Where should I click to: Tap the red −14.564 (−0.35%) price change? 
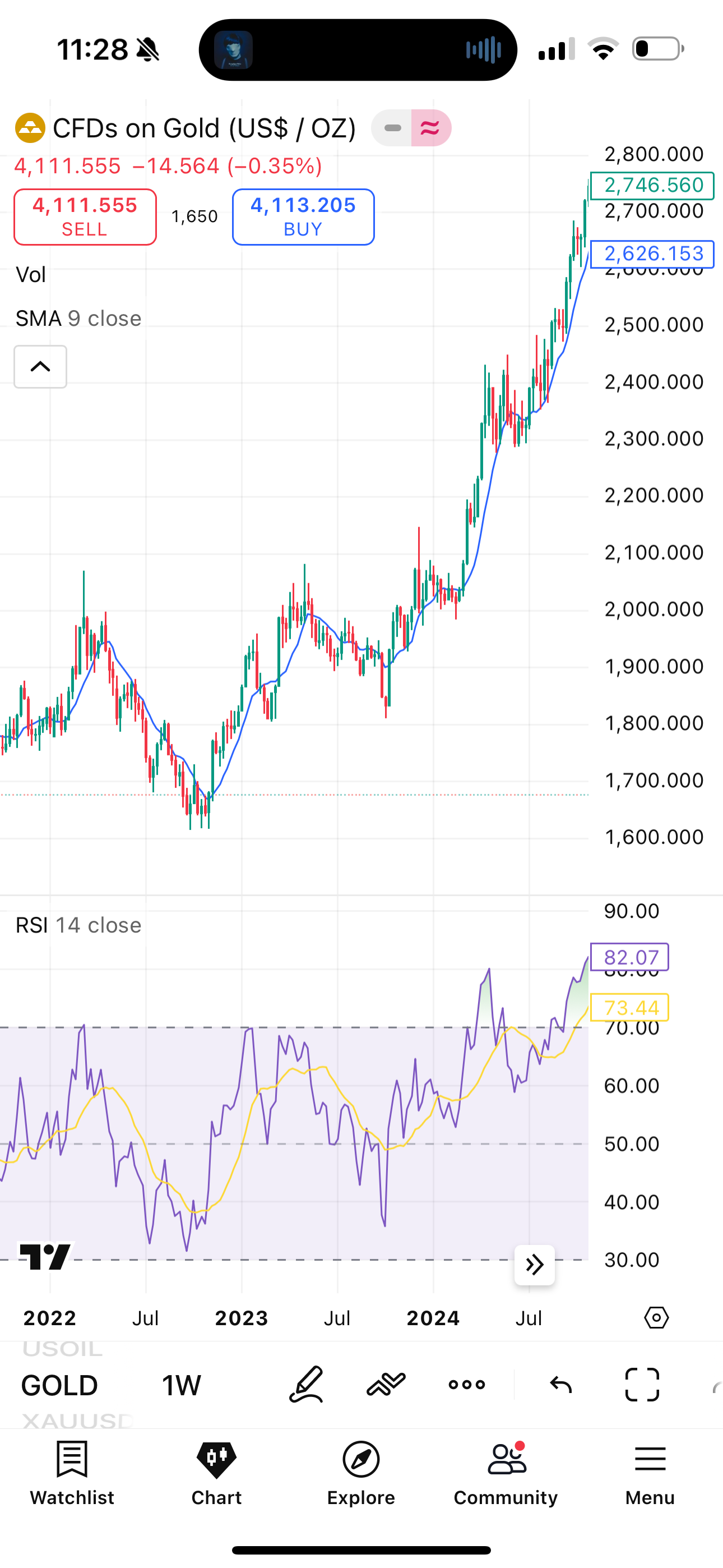coord(227,165)
